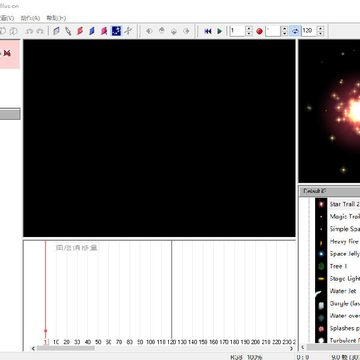
Task: Click the red keyframe dot on the timeline
Action: tap(46, 331)
